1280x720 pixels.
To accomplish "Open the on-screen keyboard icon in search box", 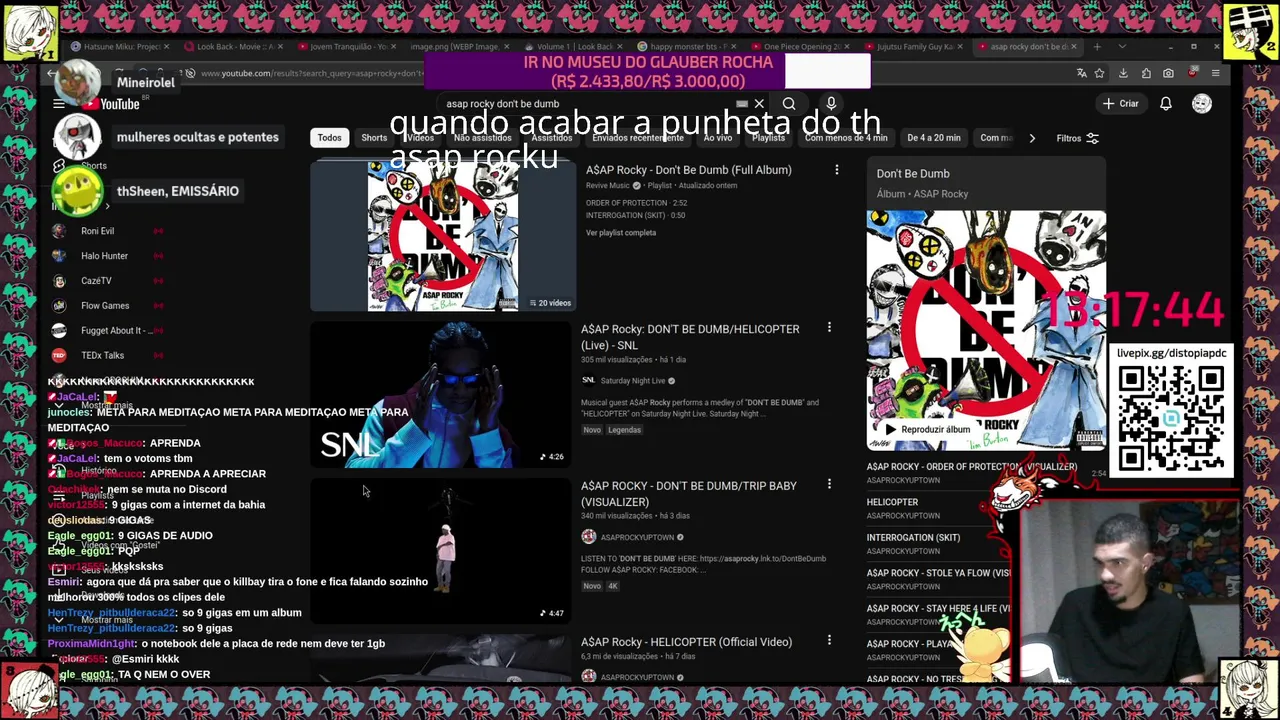I will pyautogui.click(x=742, y=104).
